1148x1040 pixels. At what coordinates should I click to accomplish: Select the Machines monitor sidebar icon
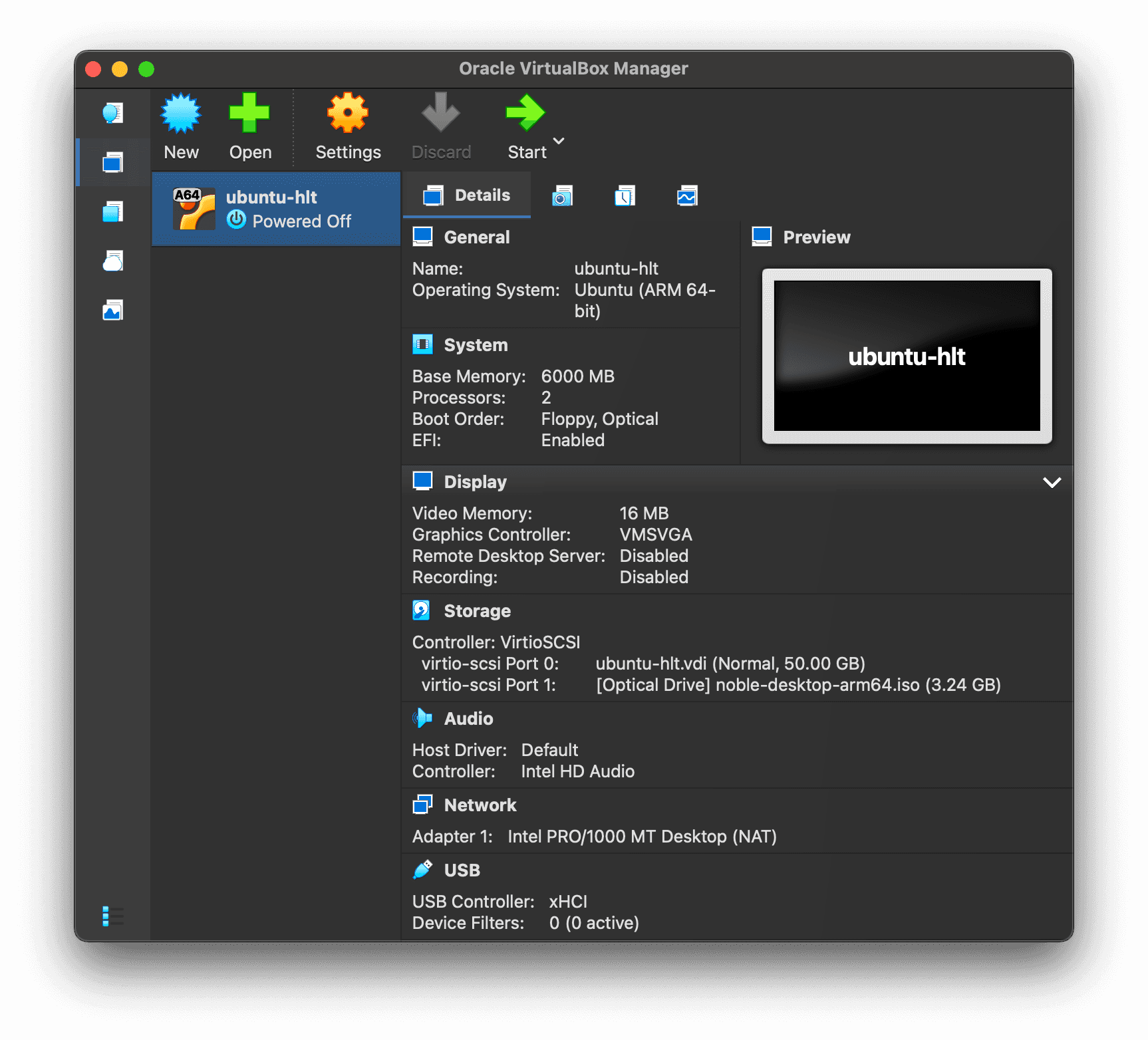pyautogui.click(x=113, y=162)
